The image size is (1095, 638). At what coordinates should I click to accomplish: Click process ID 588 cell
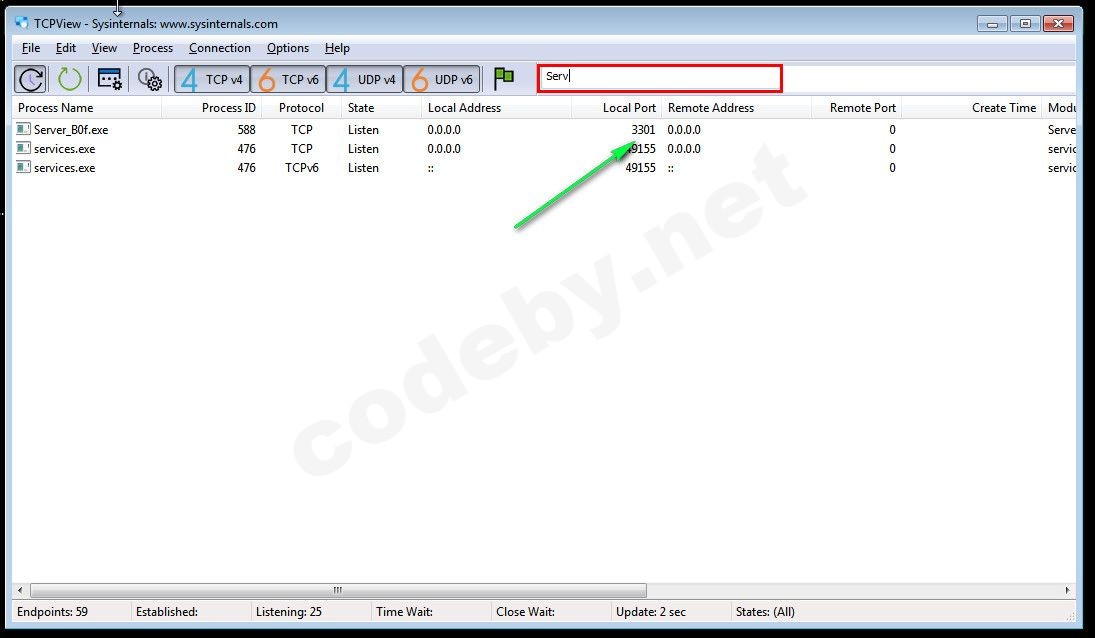pos(247,129)
